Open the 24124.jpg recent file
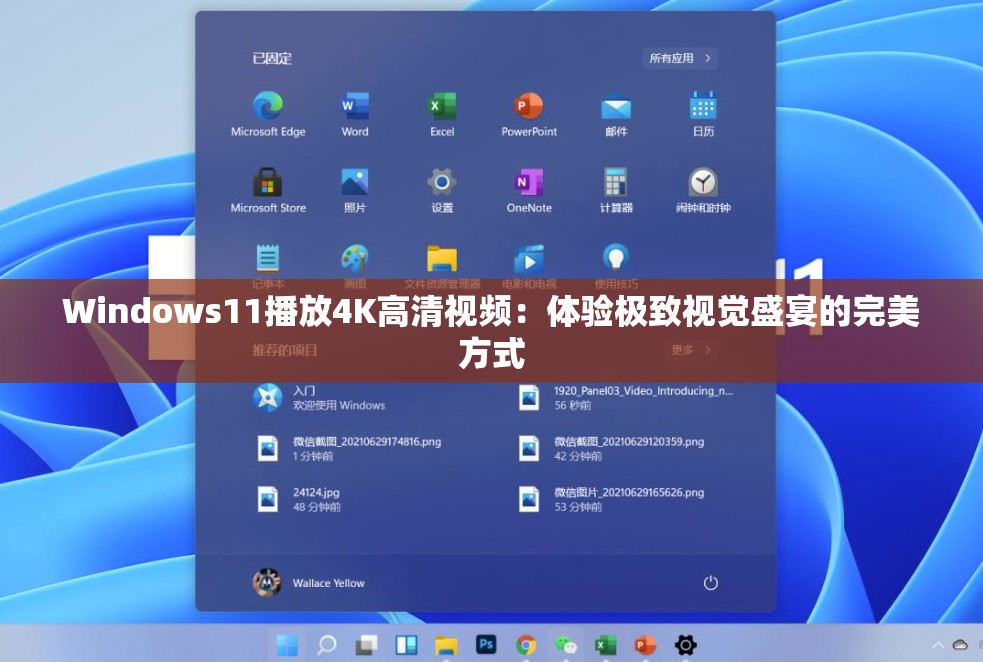The image size is (983, 662). [298, 499]
